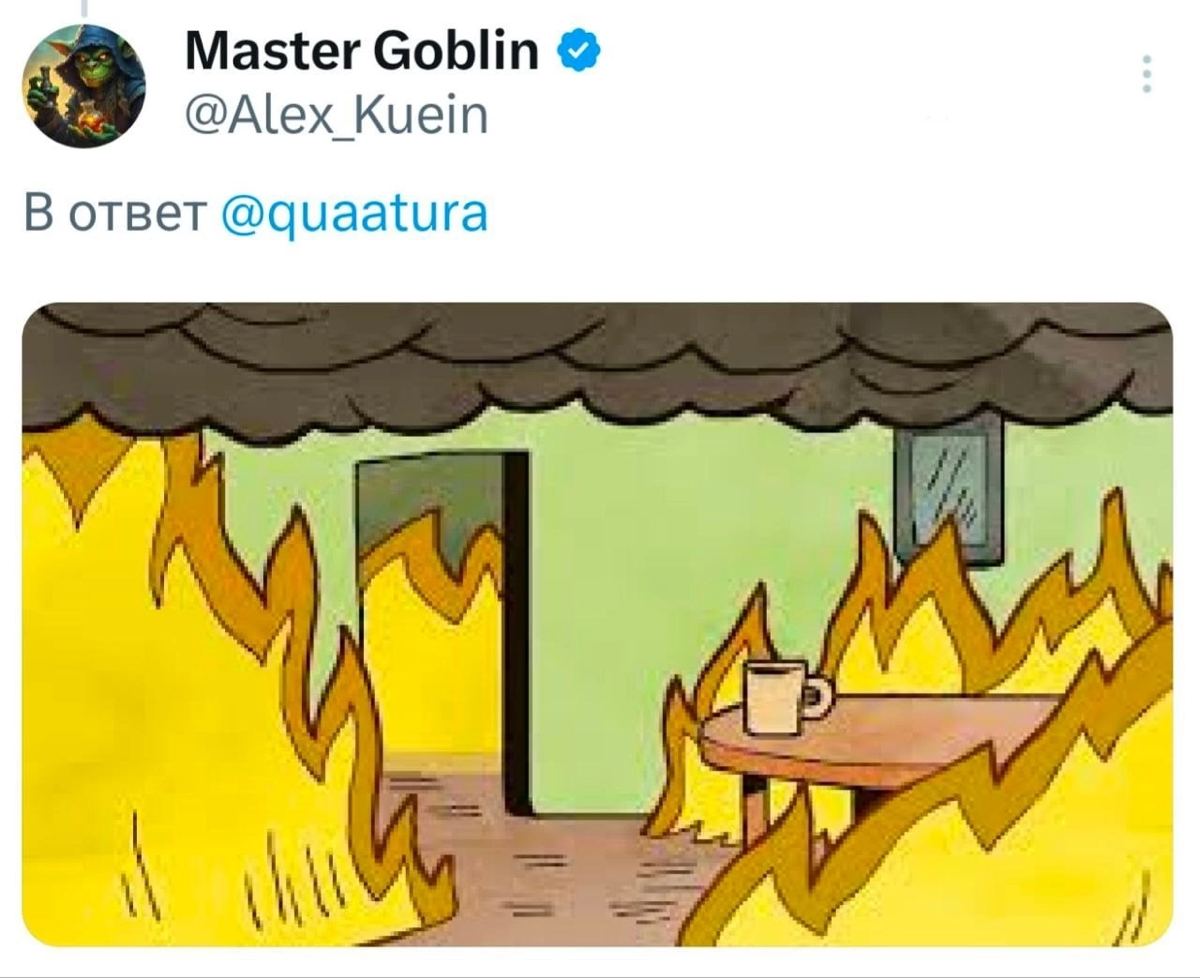
Task: Click the dark smoke cloud on the ceiling
Action: click(x=597, y=365)
